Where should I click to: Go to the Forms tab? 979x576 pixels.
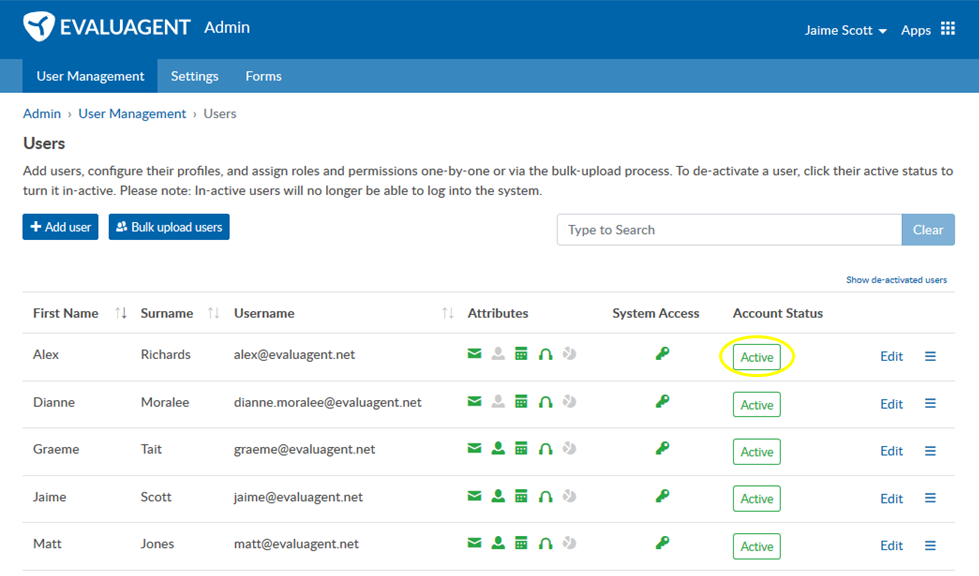click(263, 76)
